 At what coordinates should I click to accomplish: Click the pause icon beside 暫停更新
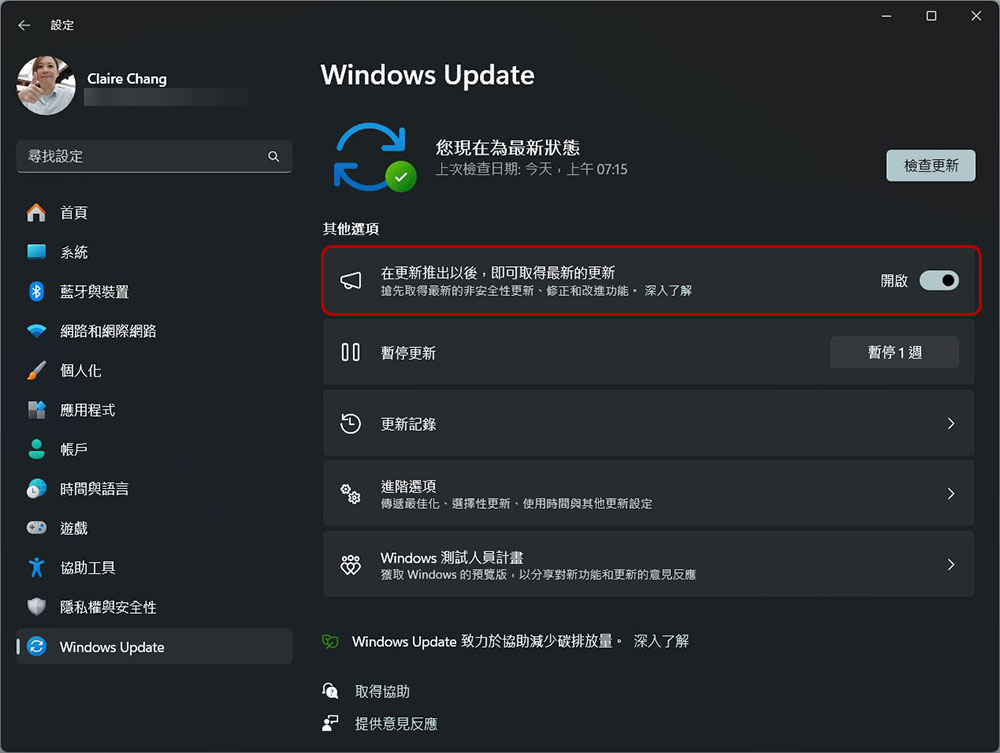(351, 352)
